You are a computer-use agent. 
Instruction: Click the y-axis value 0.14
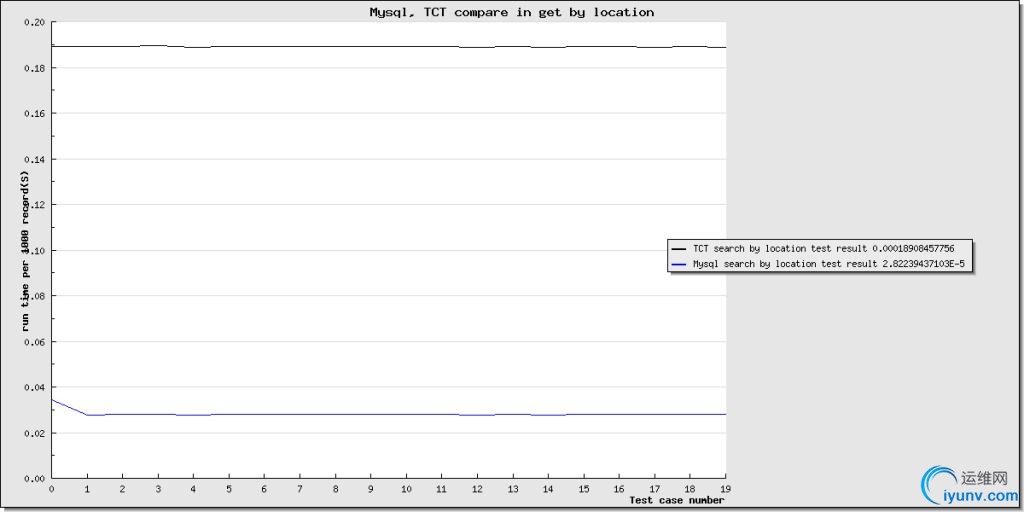[x=33, y=159]
